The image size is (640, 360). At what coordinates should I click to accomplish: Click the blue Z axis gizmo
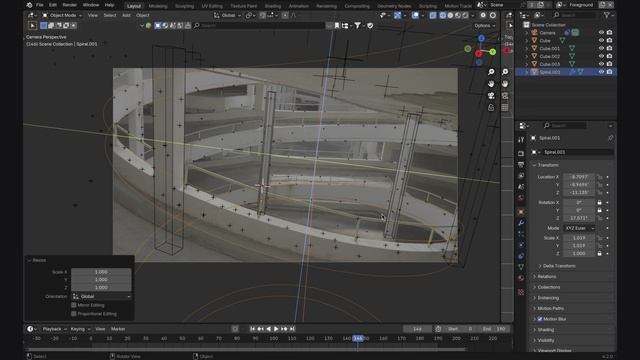tap(481, 38)
